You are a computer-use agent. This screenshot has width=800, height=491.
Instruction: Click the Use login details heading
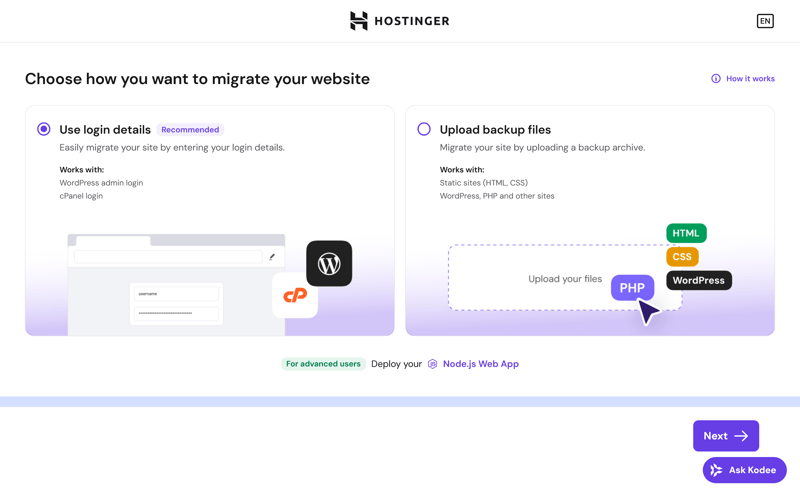(105, 130)
